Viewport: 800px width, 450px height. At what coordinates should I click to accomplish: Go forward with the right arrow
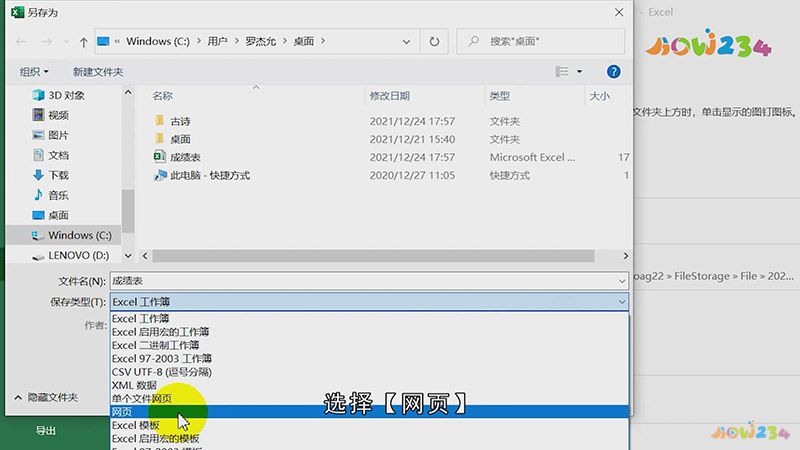(x=46, y=42)
